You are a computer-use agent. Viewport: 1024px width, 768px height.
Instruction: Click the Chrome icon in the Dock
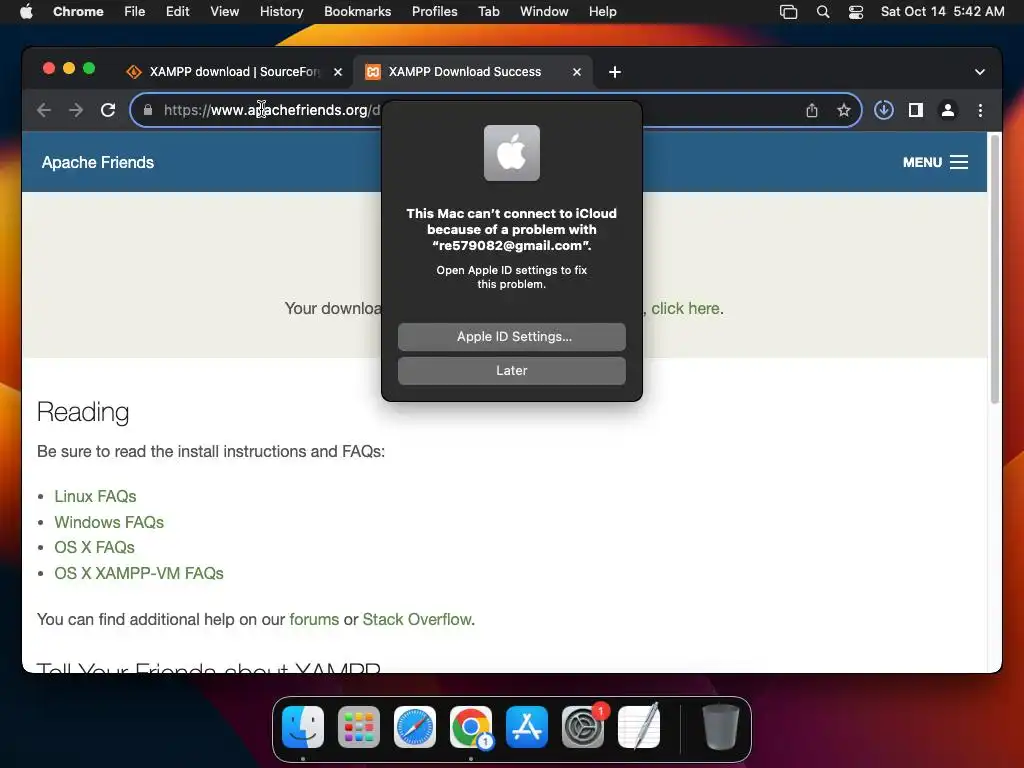[471, 727]
